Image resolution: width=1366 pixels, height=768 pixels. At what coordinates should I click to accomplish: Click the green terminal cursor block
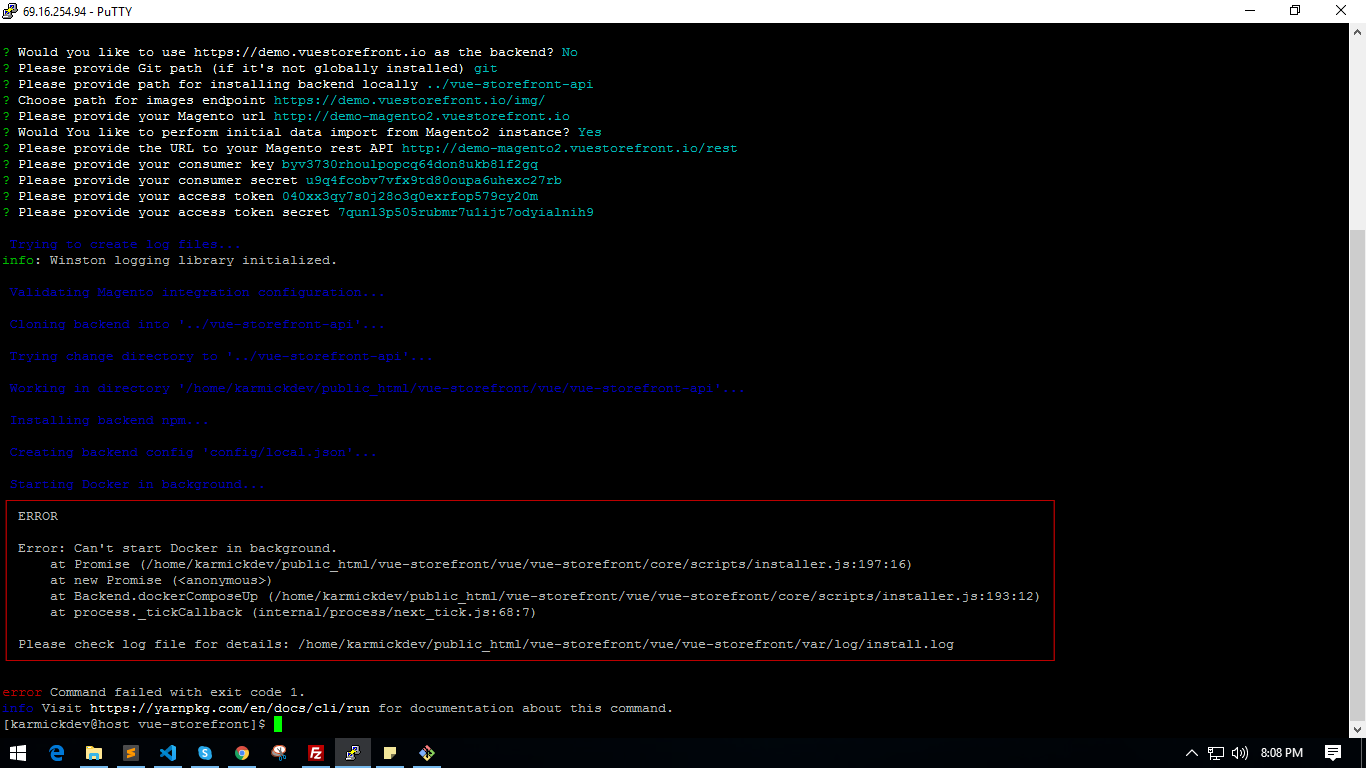coord(278,724)
